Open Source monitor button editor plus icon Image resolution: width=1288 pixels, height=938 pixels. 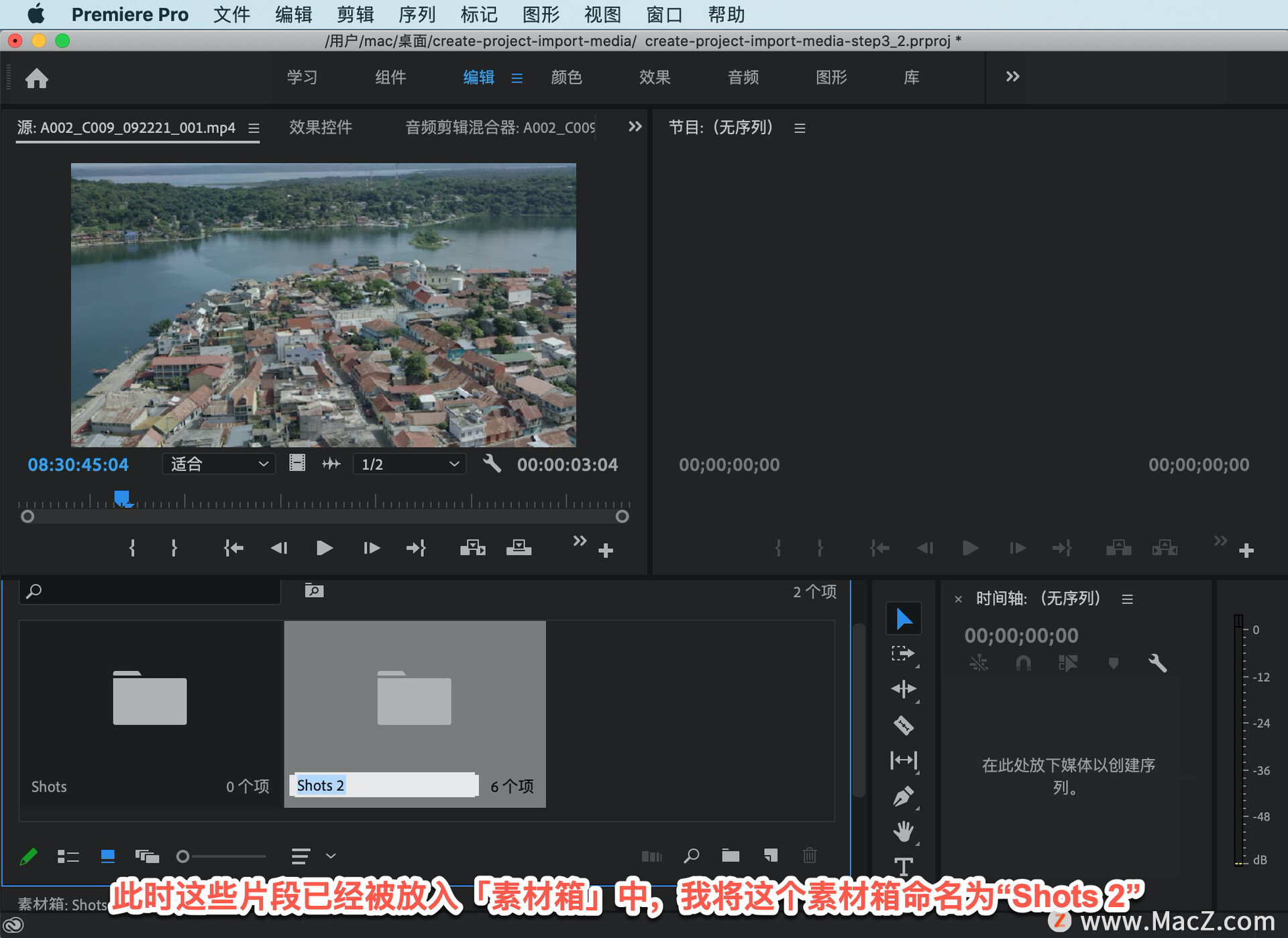[606, 551]
